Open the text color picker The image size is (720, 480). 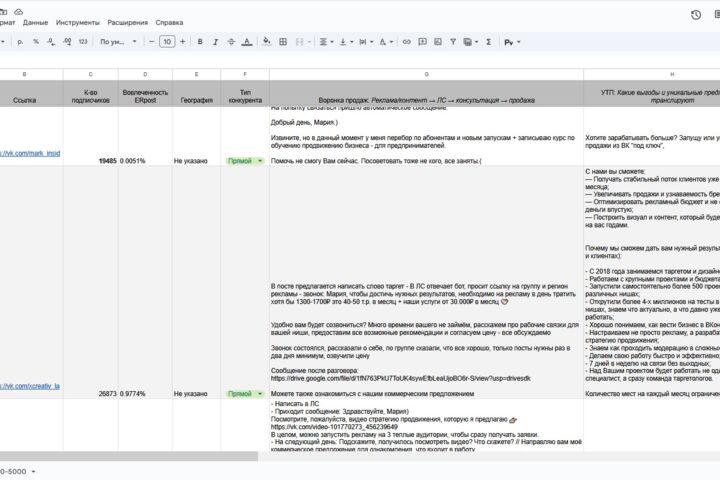247,42
